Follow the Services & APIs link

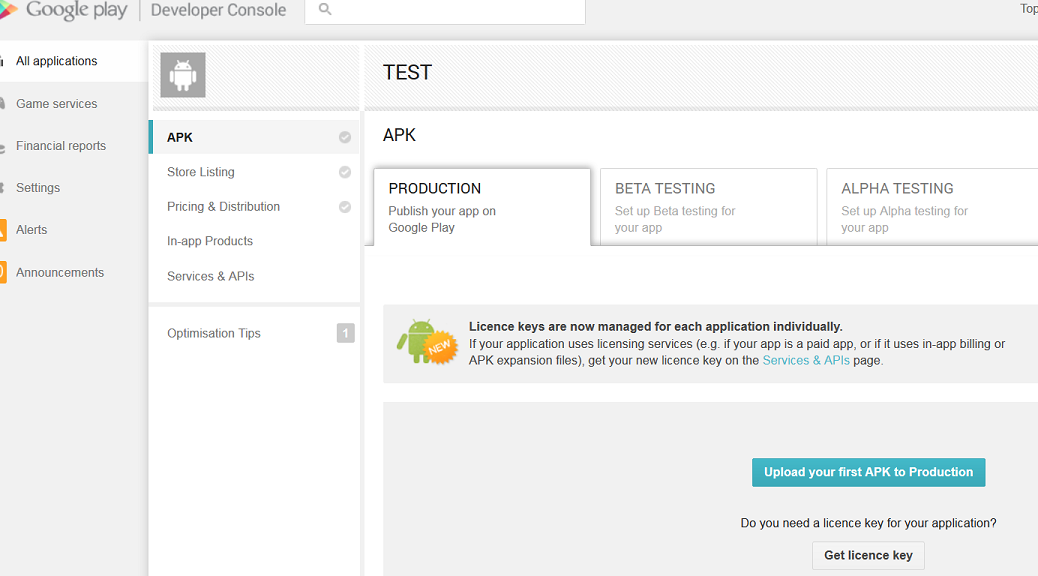tap(806, 360)
